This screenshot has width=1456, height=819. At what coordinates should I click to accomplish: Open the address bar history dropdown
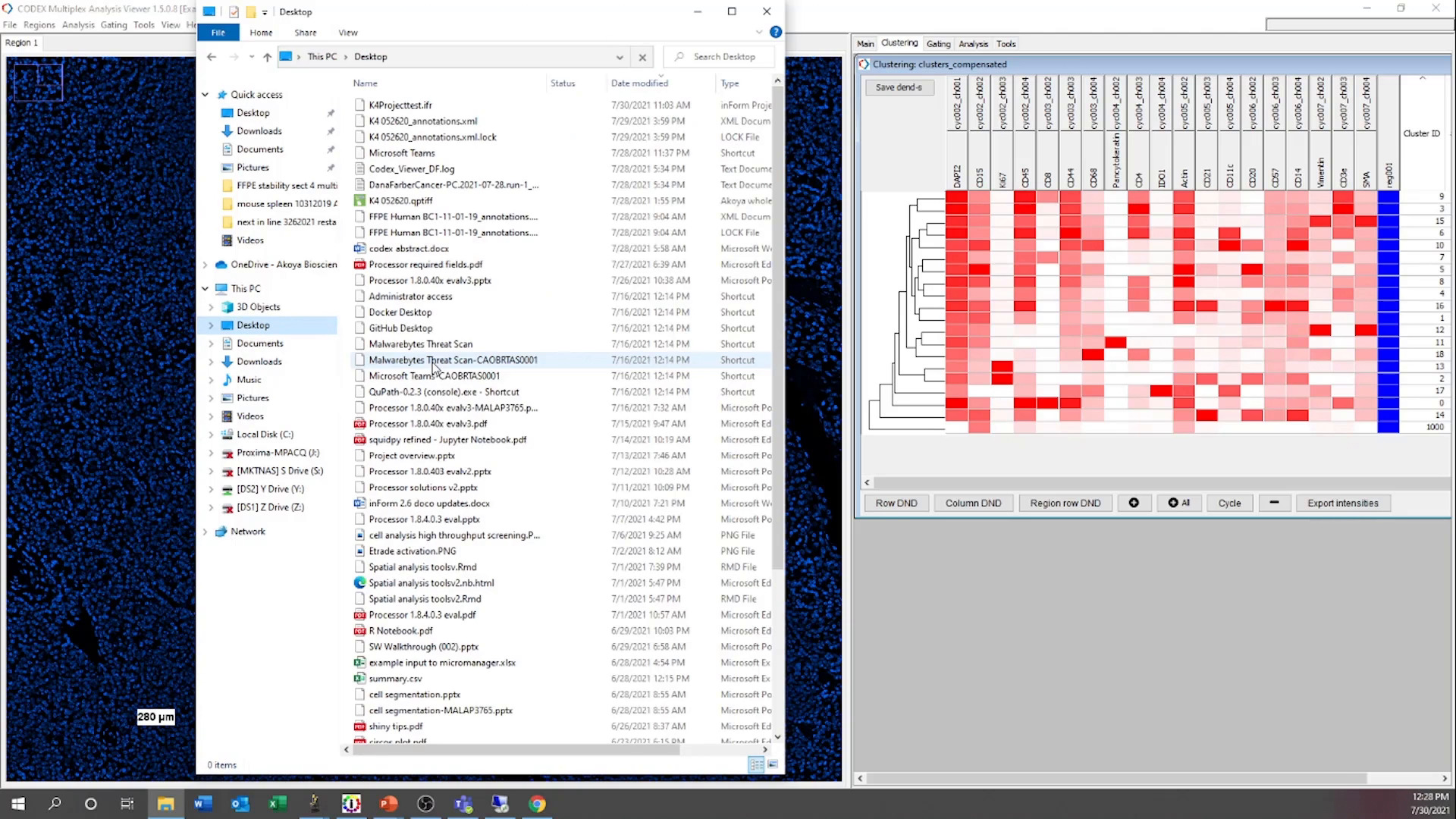pyautogui.click(x=620, y=57)
